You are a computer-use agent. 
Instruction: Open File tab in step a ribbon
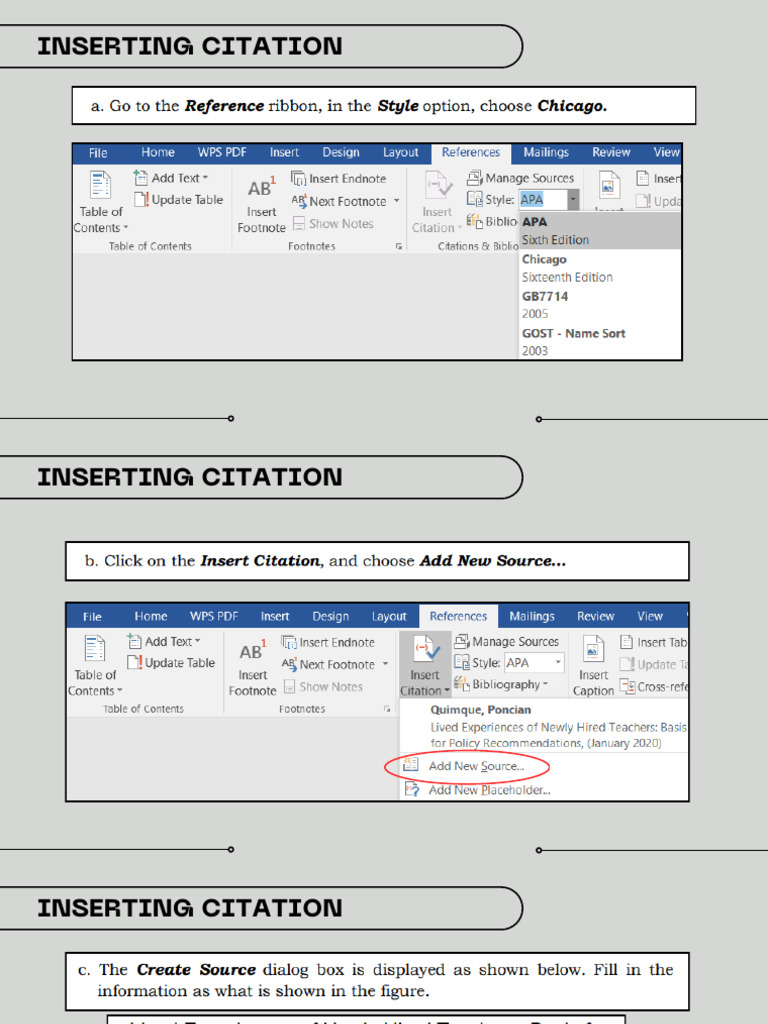coord(98,153)
